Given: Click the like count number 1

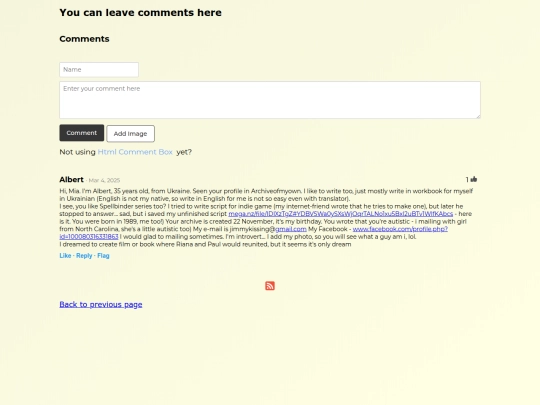Looking at the screenshot, I should point(467,179).
